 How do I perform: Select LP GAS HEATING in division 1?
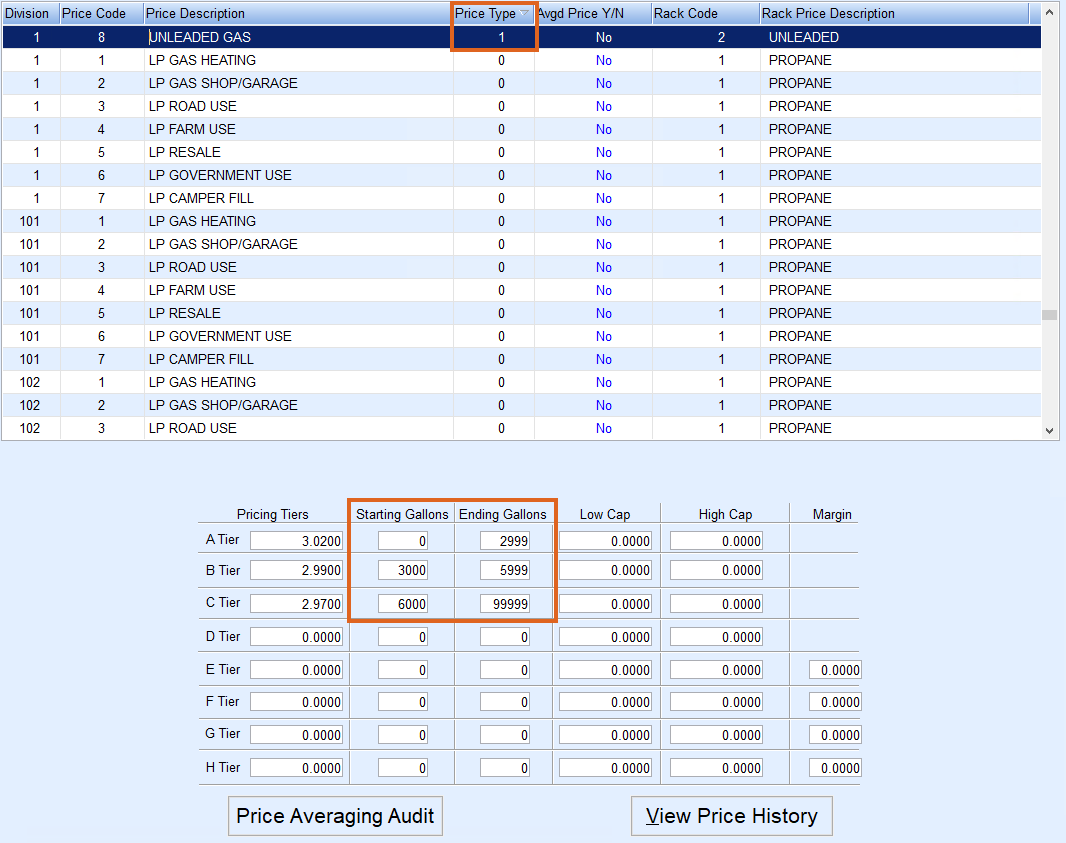tap(521, 61)
